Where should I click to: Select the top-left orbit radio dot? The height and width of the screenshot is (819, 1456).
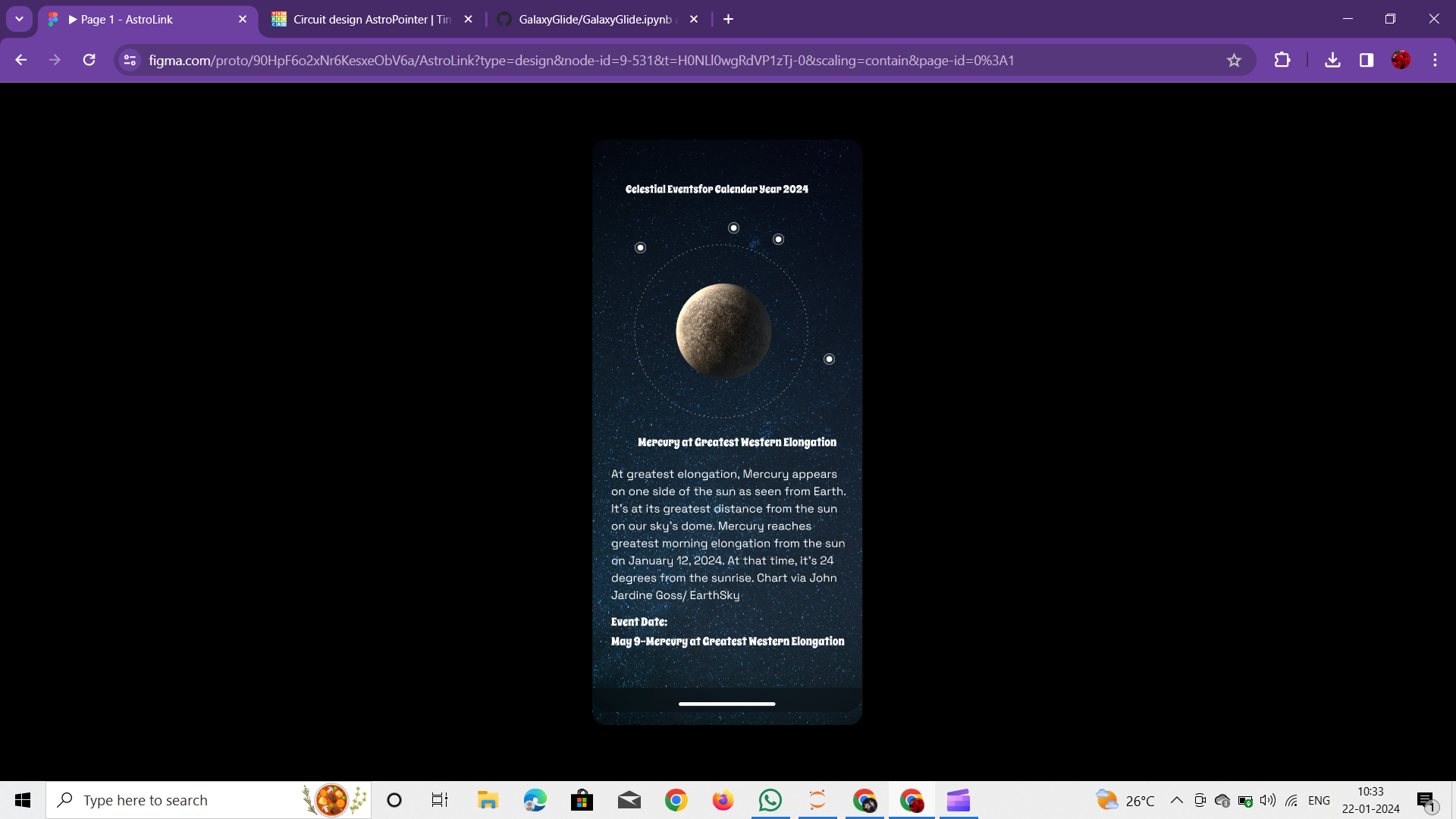pos(641,248)
